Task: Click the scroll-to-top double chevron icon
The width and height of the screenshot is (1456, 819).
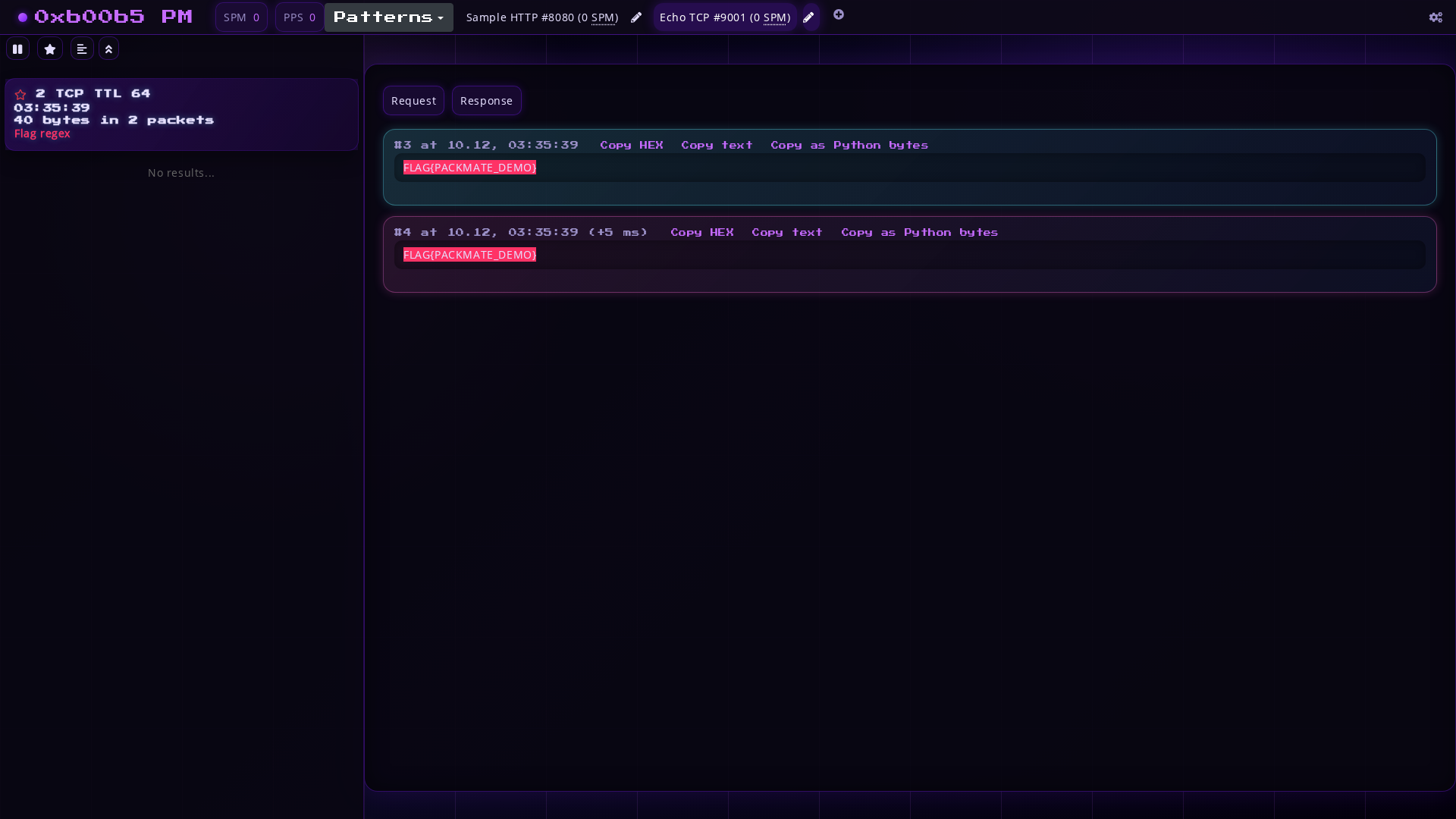Action: (x=108, y=49)
